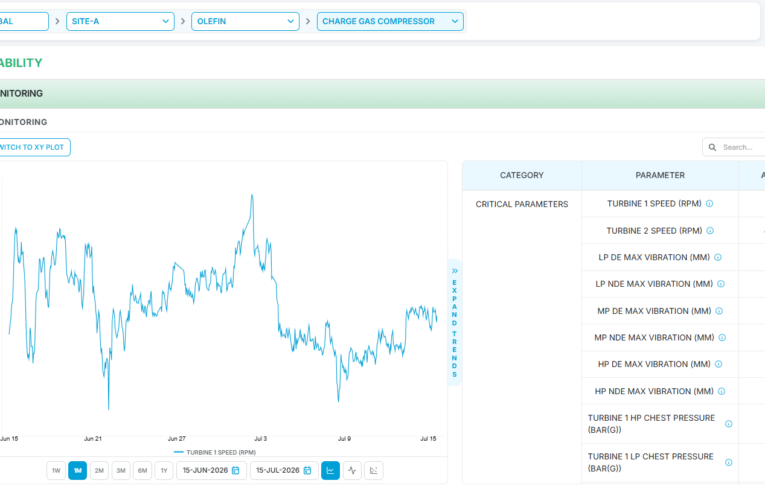The width and height of the screenshot is (765, 495).
Task: Click the Jul 3 axis label
Action: (261, 438)
